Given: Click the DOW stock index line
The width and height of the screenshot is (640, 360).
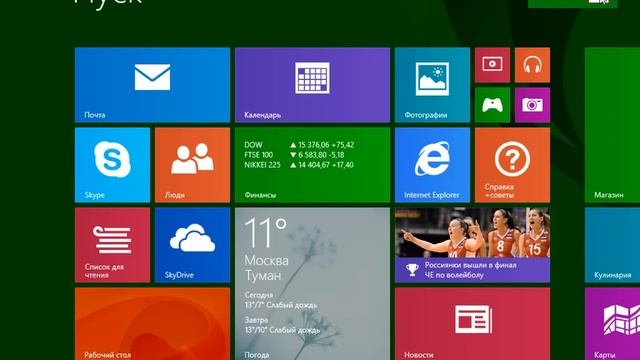Looking at the screenshot, I should click(x=299, y=145).
